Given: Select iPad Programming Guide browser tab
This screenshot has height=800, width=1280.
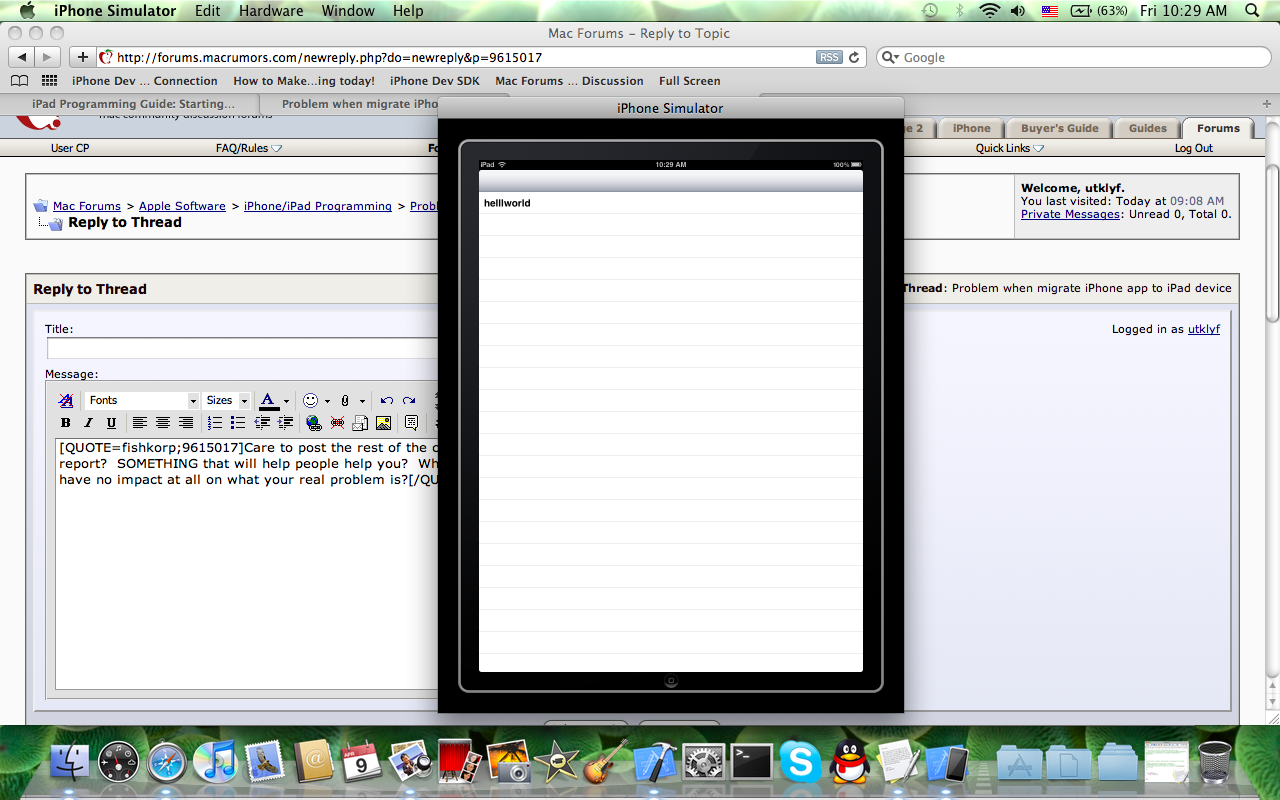Looking at the screenshot, I should click(132, 104).
